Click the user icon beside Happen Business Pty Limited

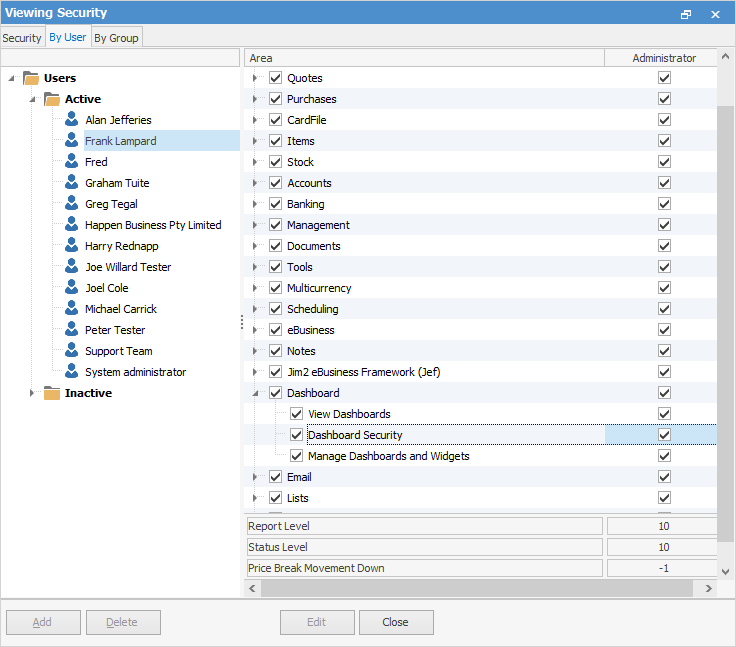[x=71, y=224]
